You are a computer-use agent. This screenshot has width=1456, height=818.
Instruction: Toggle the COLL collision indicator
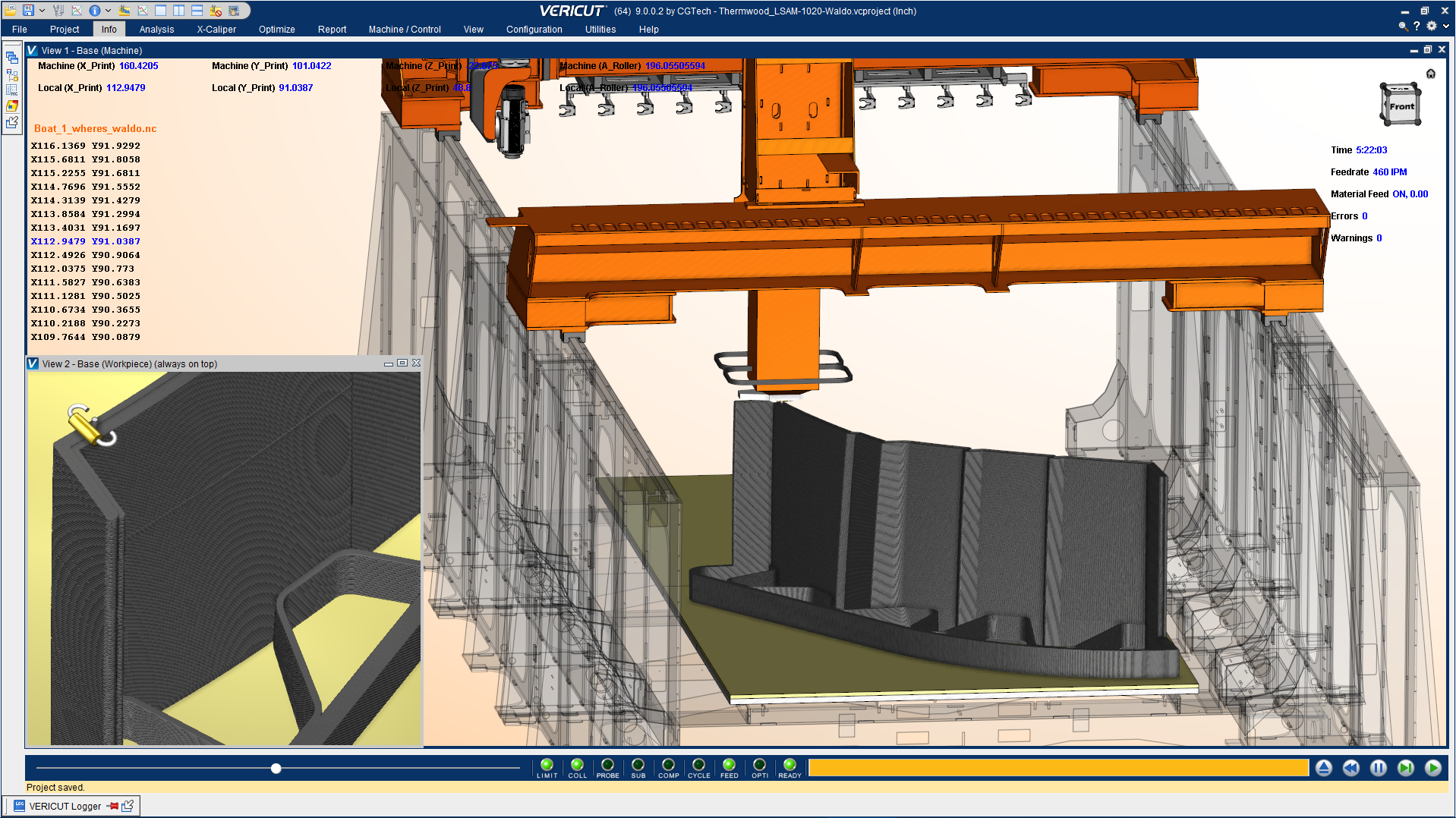tap(577, 765)
